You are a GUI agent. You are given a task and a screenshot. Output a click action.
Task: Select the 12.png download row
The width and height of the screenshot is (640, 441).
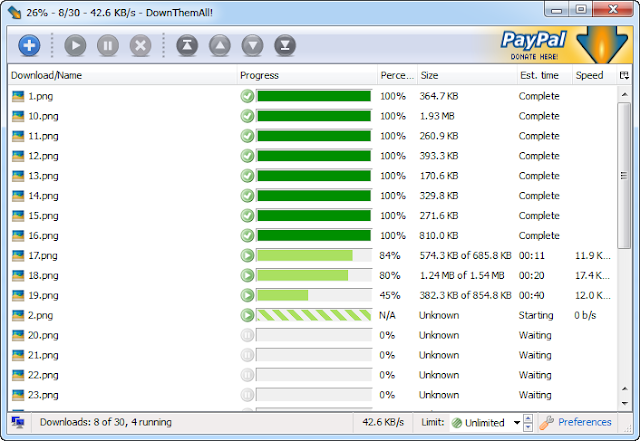click(x=311, y=156)
